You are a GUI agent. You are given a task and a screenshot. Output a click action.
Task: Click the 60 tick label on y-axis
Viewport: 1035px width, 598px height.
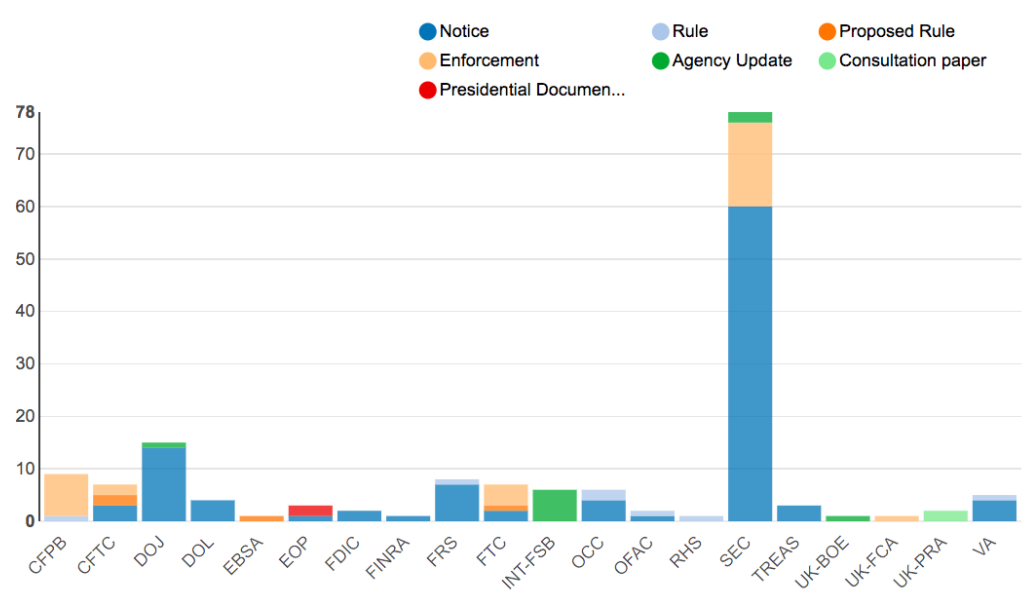coord(25,207)
